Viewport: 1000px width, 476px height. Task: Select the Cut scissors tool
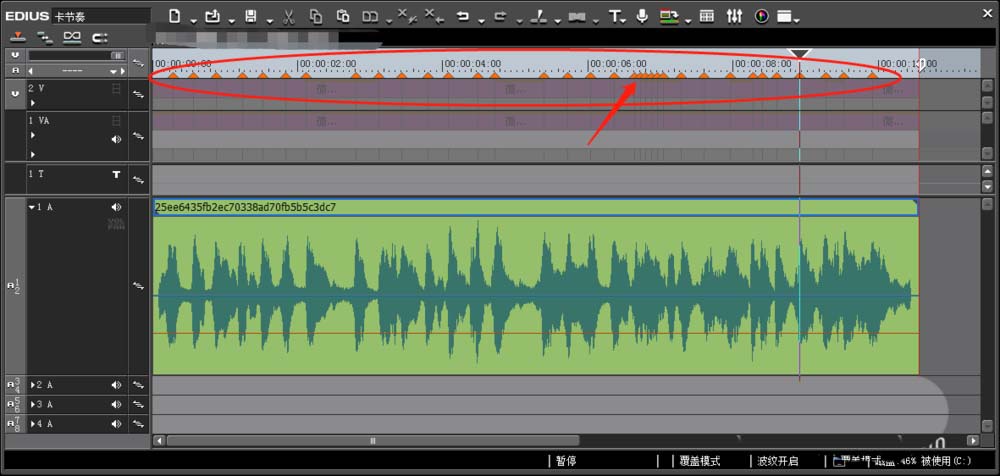click(x=287, y=16)
